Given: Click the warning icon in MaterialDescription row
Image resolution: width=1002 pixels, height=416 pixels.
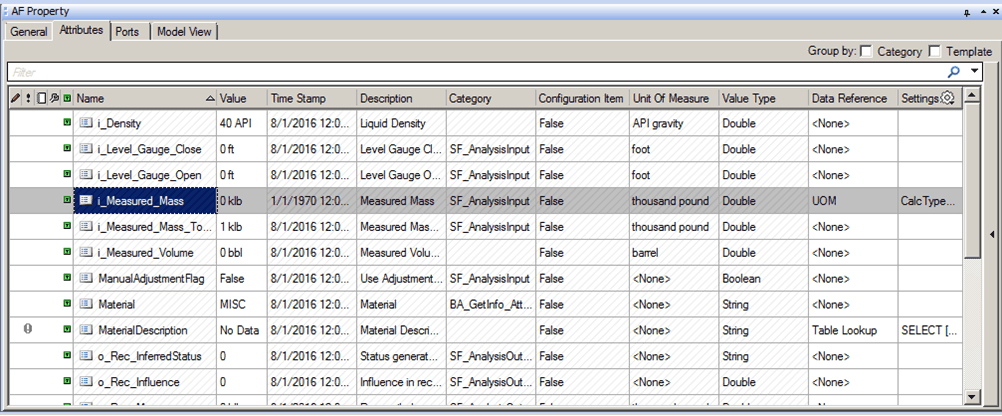Looking at the screenshot, I should pos(27,329).
